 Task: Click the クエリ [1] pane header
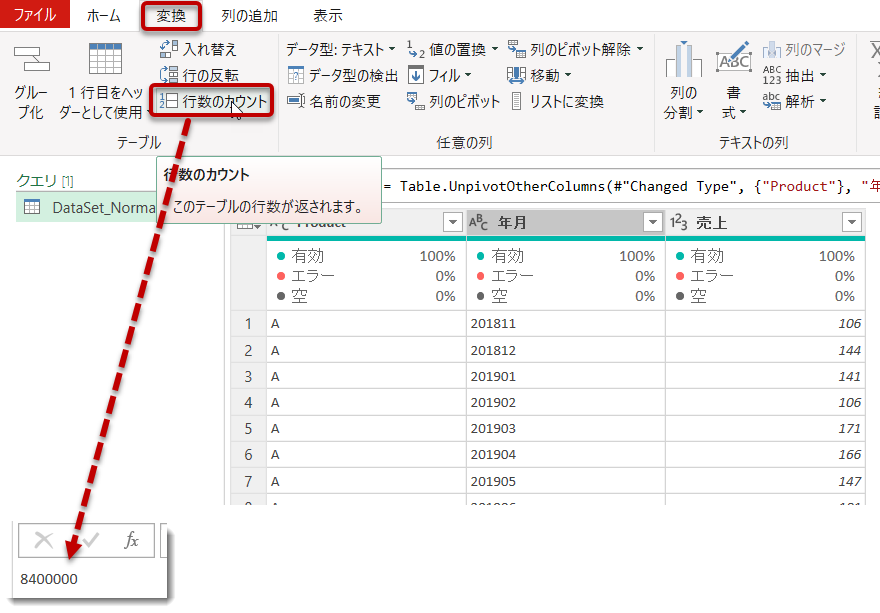45,180
